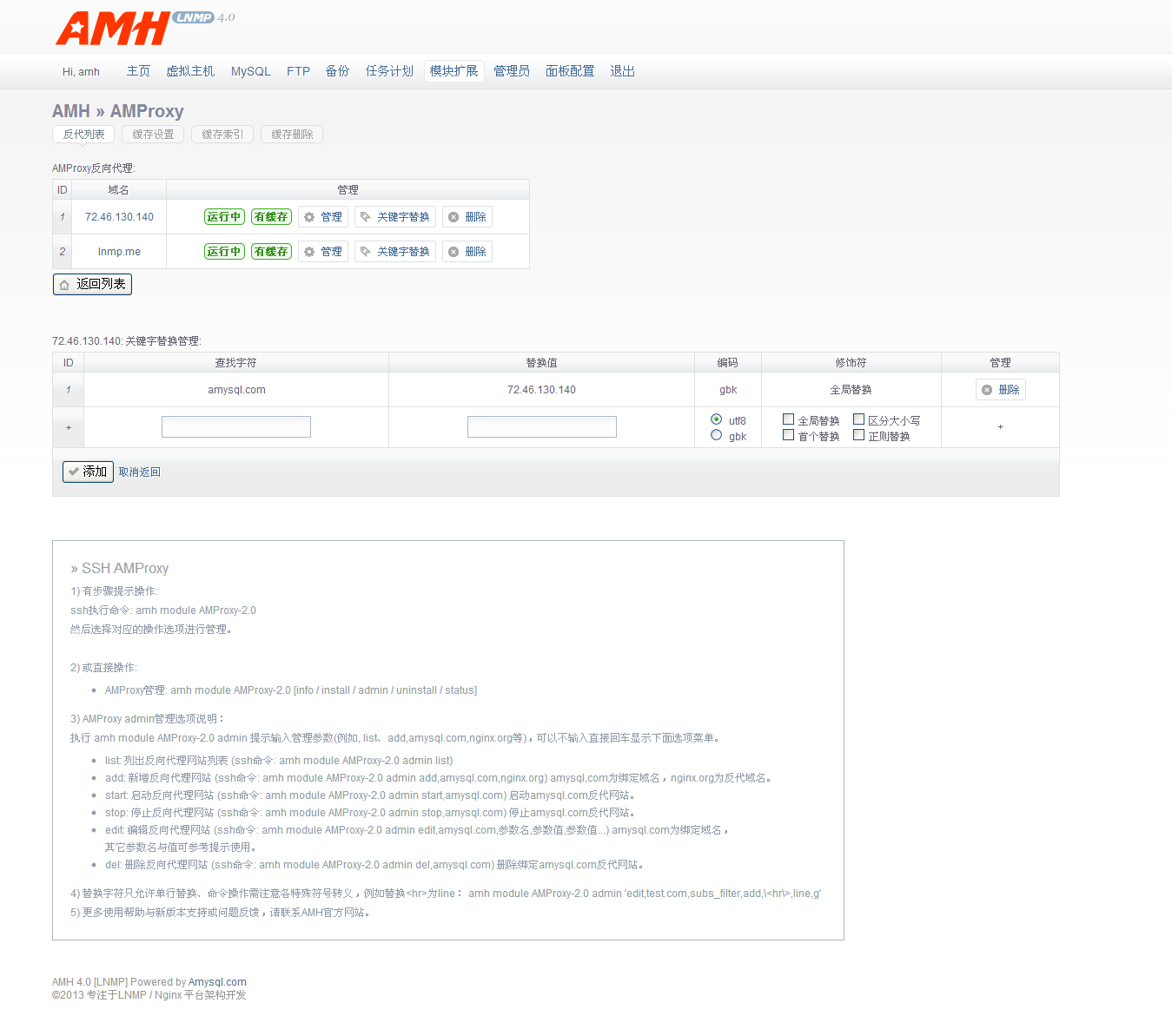
Task: Switch to the 缓存设置 tab
Action: pos(153,135)
